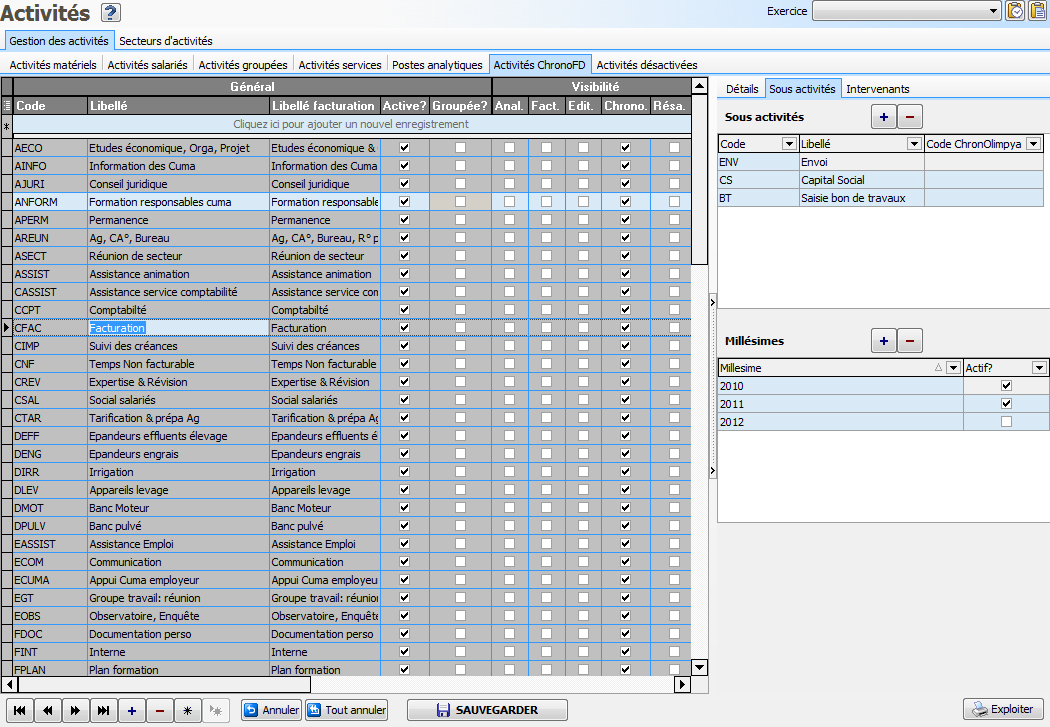
Task: Click the add new record row
Action: pos(352,124)
